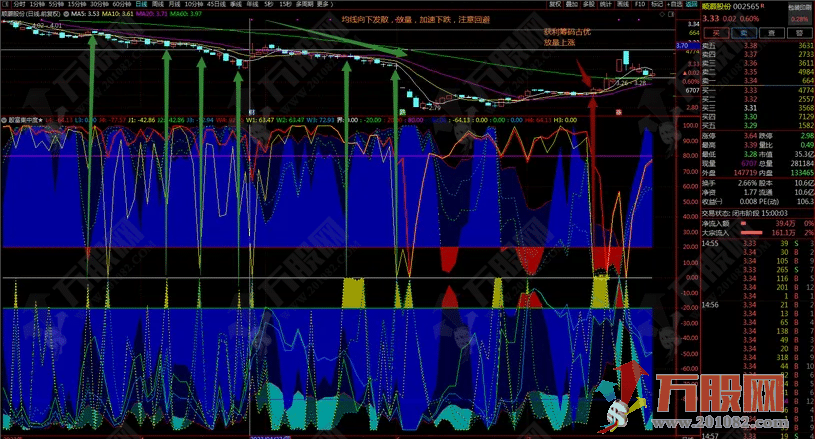The image size is (815, 439).
Task: Open the 多股 multi-stock view
Action: click(x=588, y=4)
